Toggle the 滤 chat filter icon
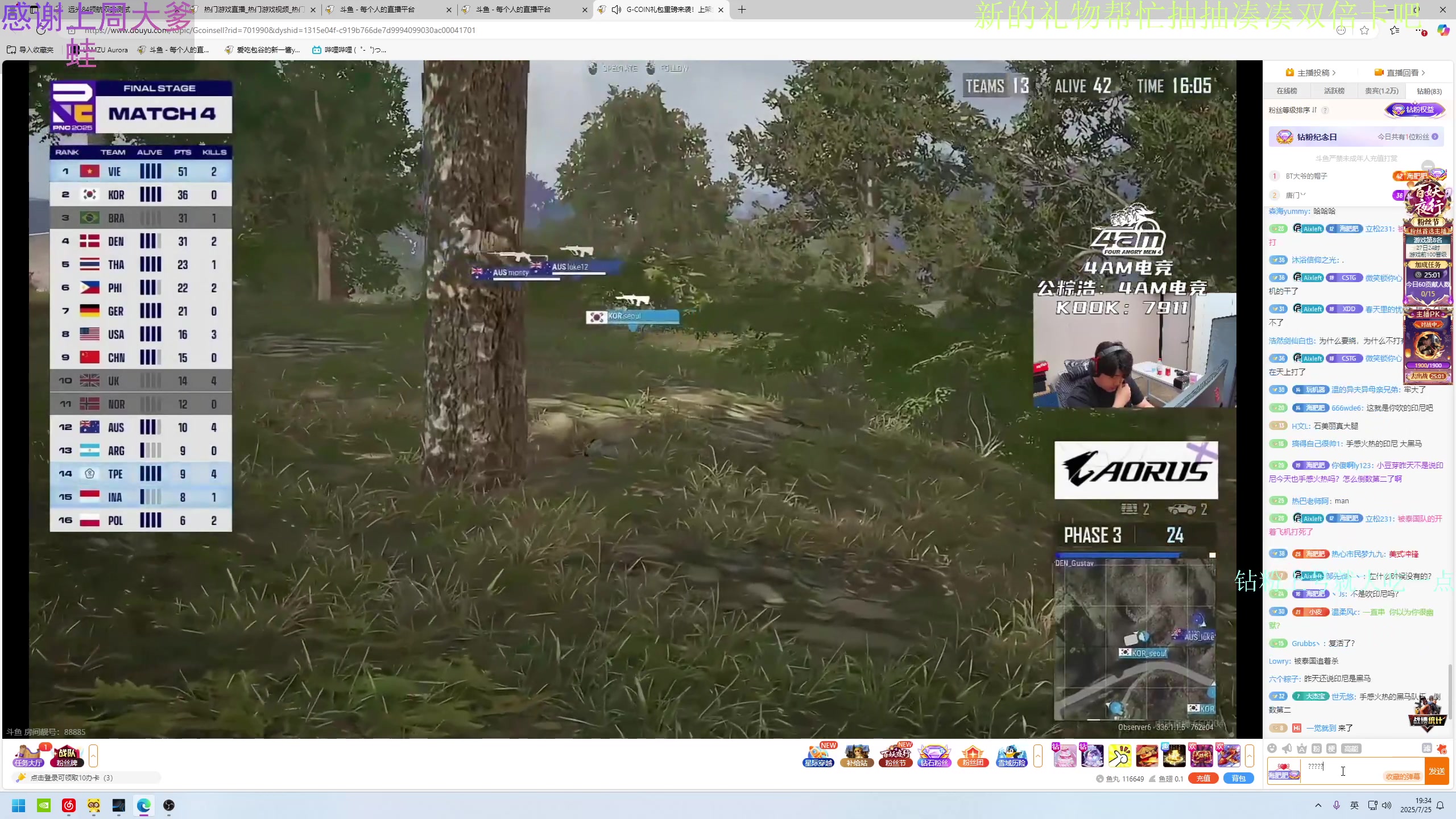This screenshot has height=819, width=1456. pyautogui.click(x=1426, y=748)
